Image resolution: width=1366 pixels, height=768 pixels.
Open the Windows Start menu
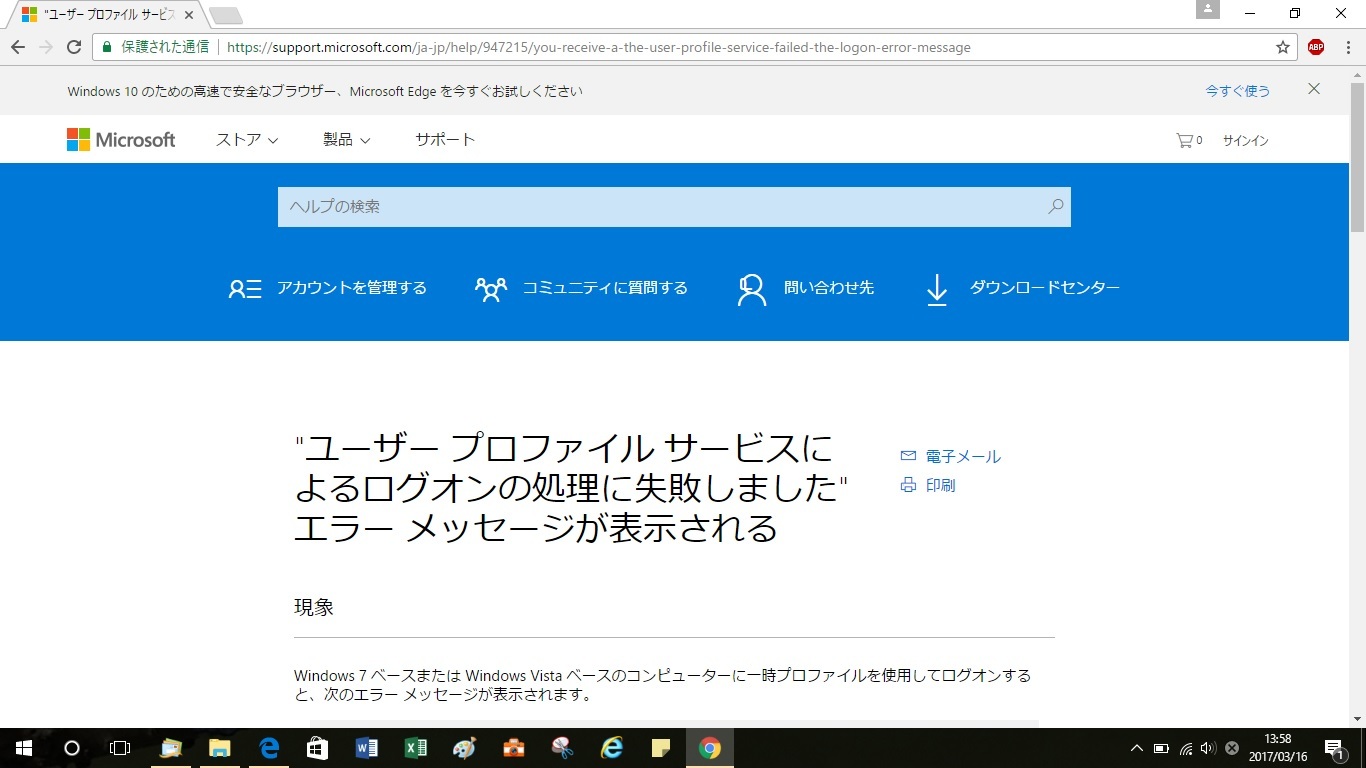(x=23, y=748)
